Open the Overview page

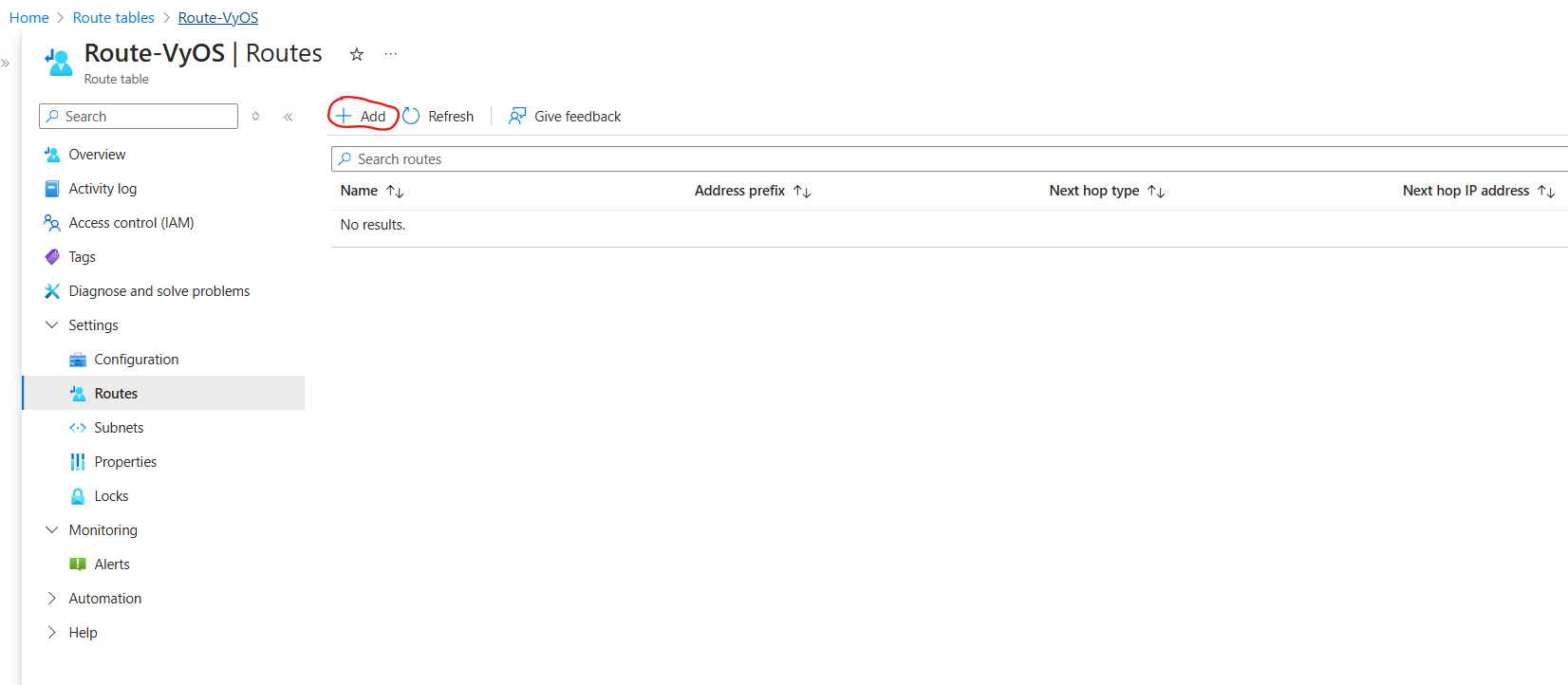[97, 155]
